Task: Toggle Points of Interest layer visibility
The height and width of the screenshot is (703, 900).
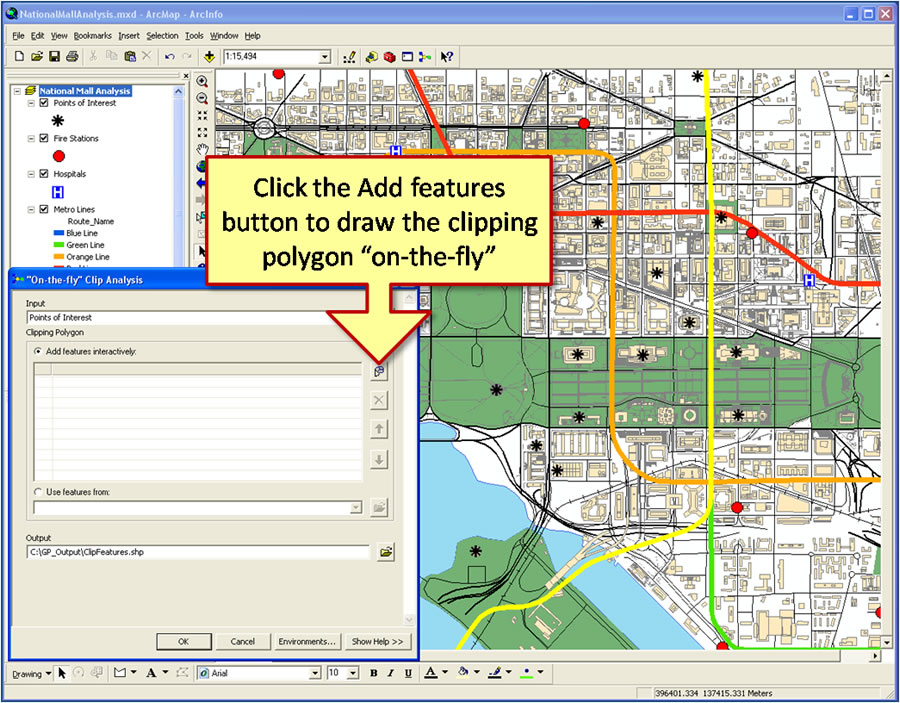Action: tap(44, 103)
